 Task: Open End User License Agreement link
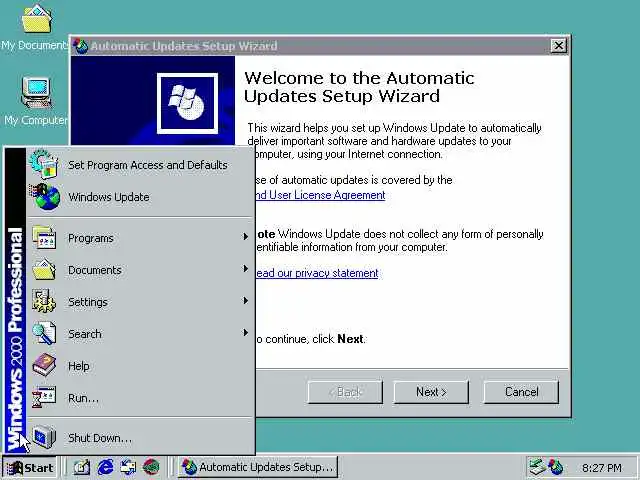tap(320, 195)
